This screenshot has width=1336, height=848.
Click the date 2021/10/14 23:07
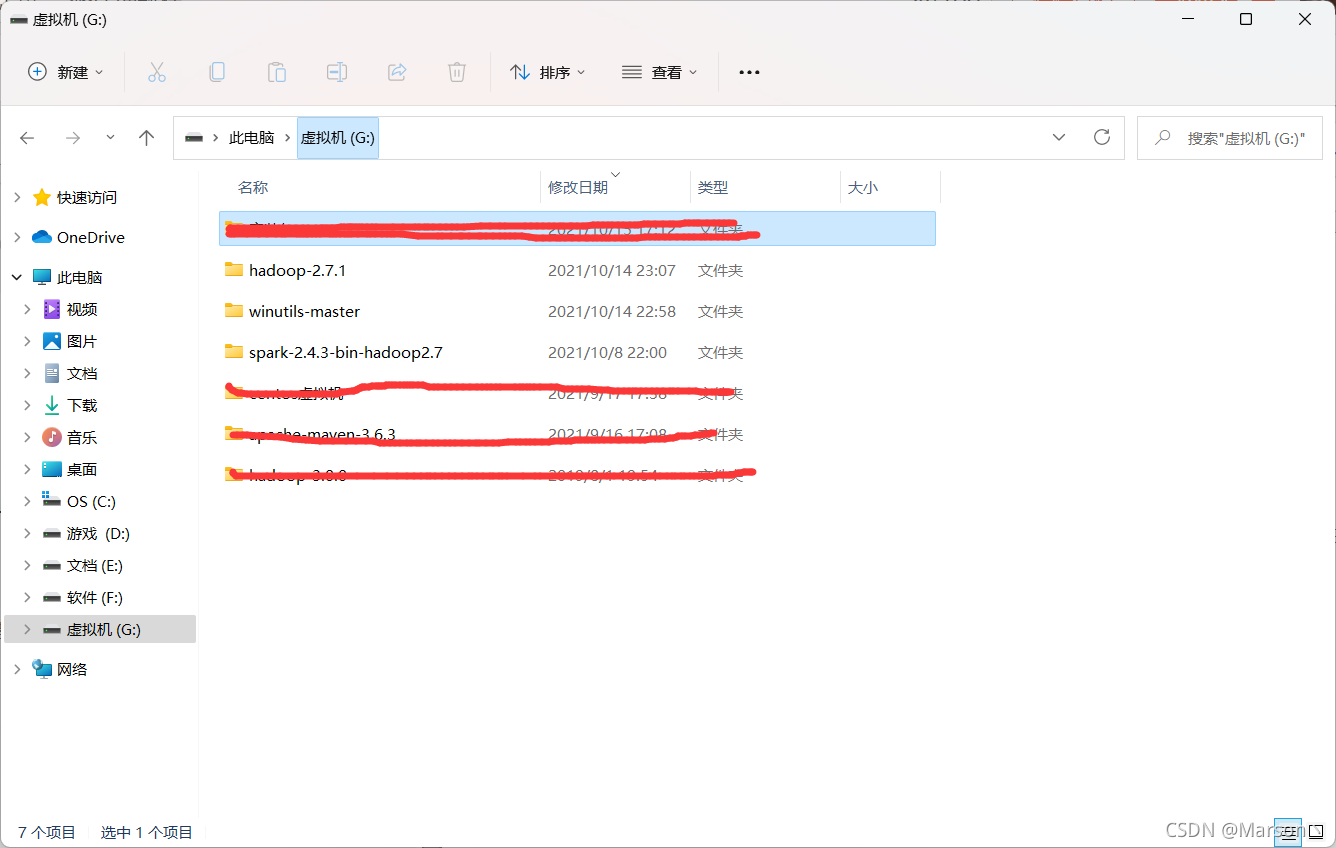tap(612, 270)
